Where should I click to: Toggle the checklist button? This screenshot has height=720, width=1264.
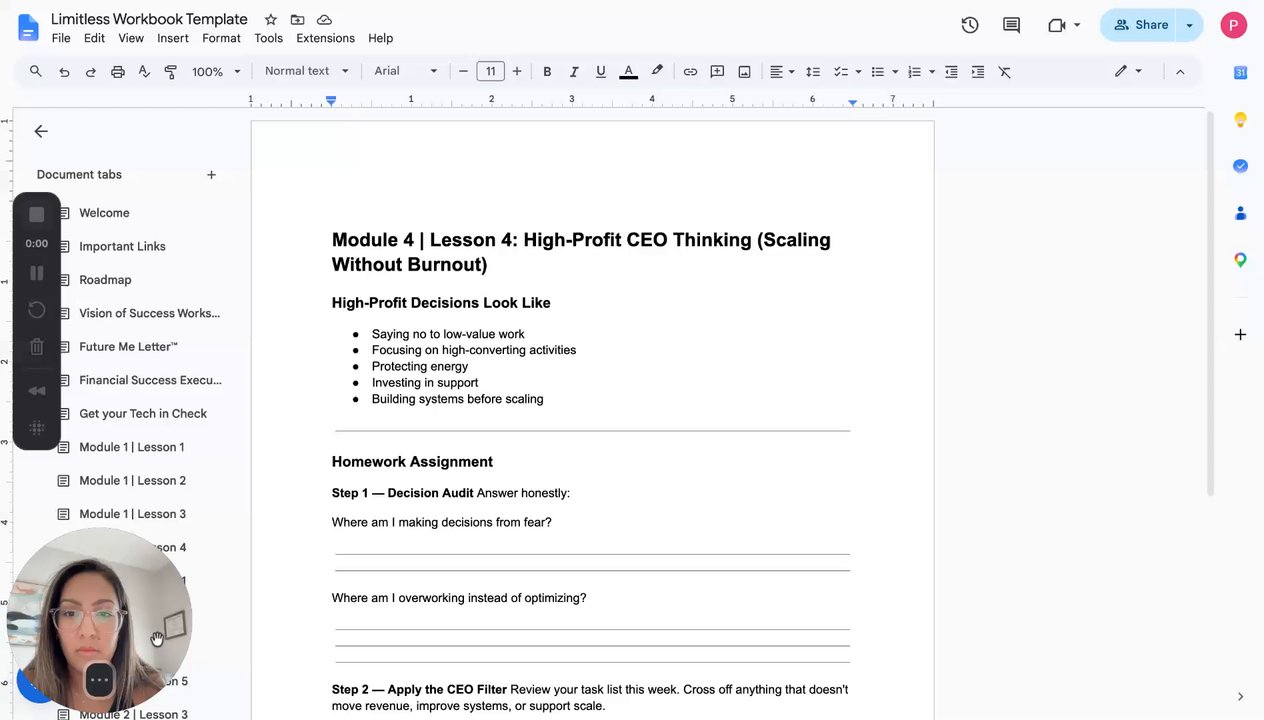pos(841,71)
